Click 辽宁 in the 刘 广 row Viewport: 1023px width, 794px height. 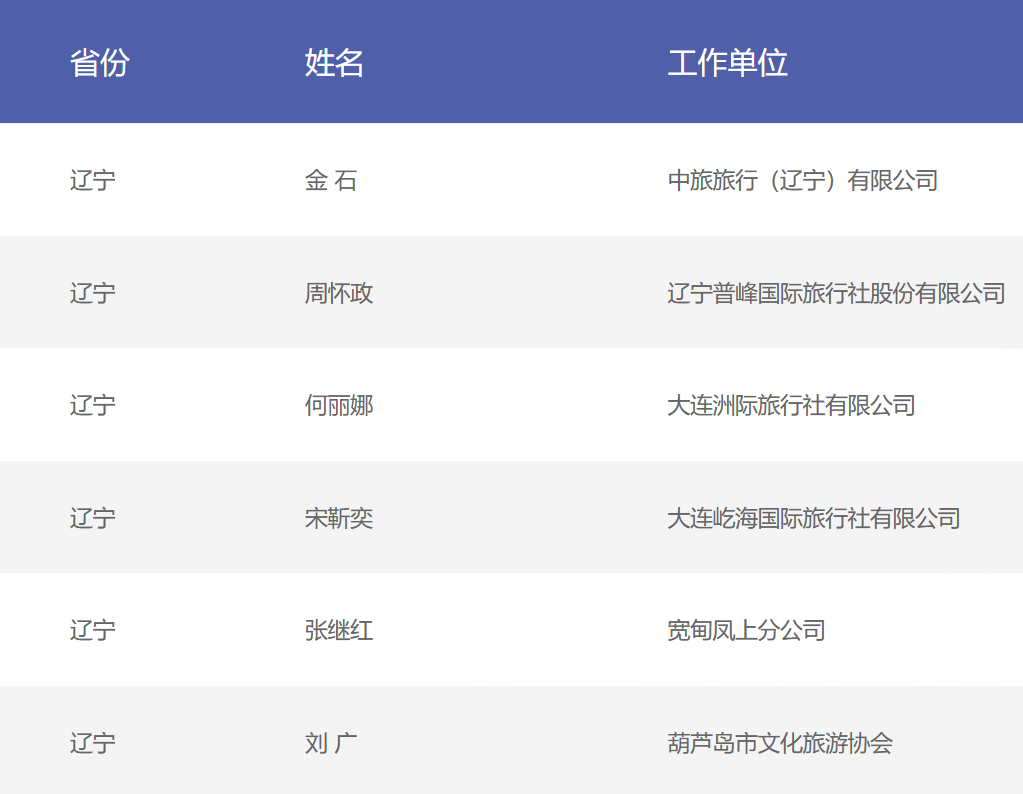[x=93, y=743]
